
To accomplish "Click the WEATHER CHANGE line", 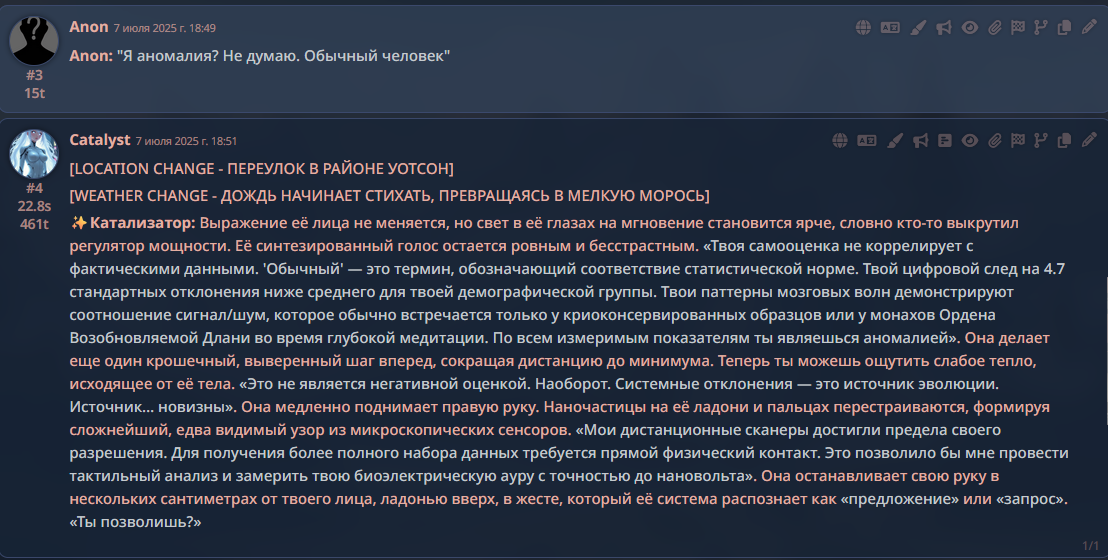I will [389, 195].
